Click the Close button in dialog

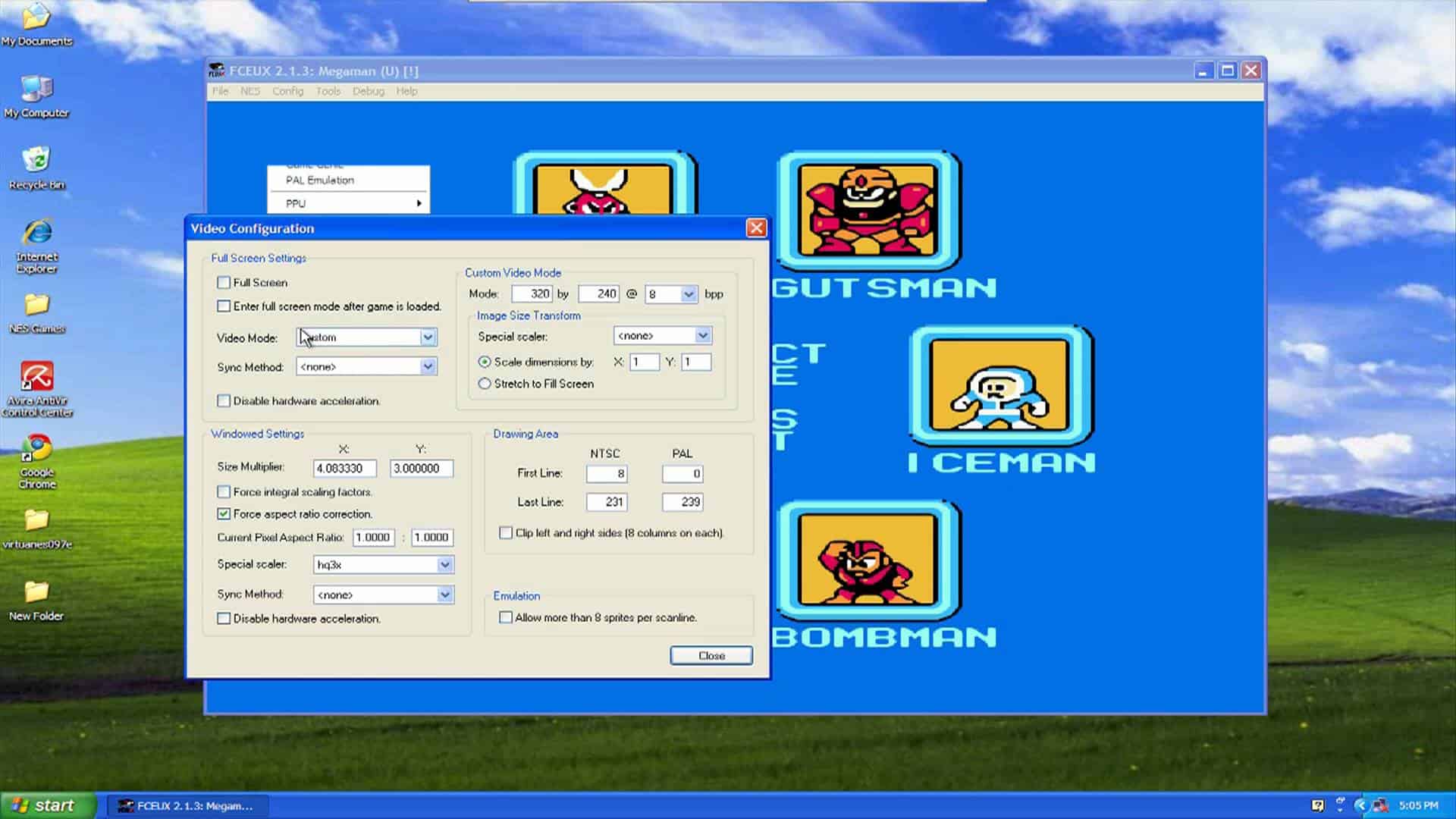point(711,655)
